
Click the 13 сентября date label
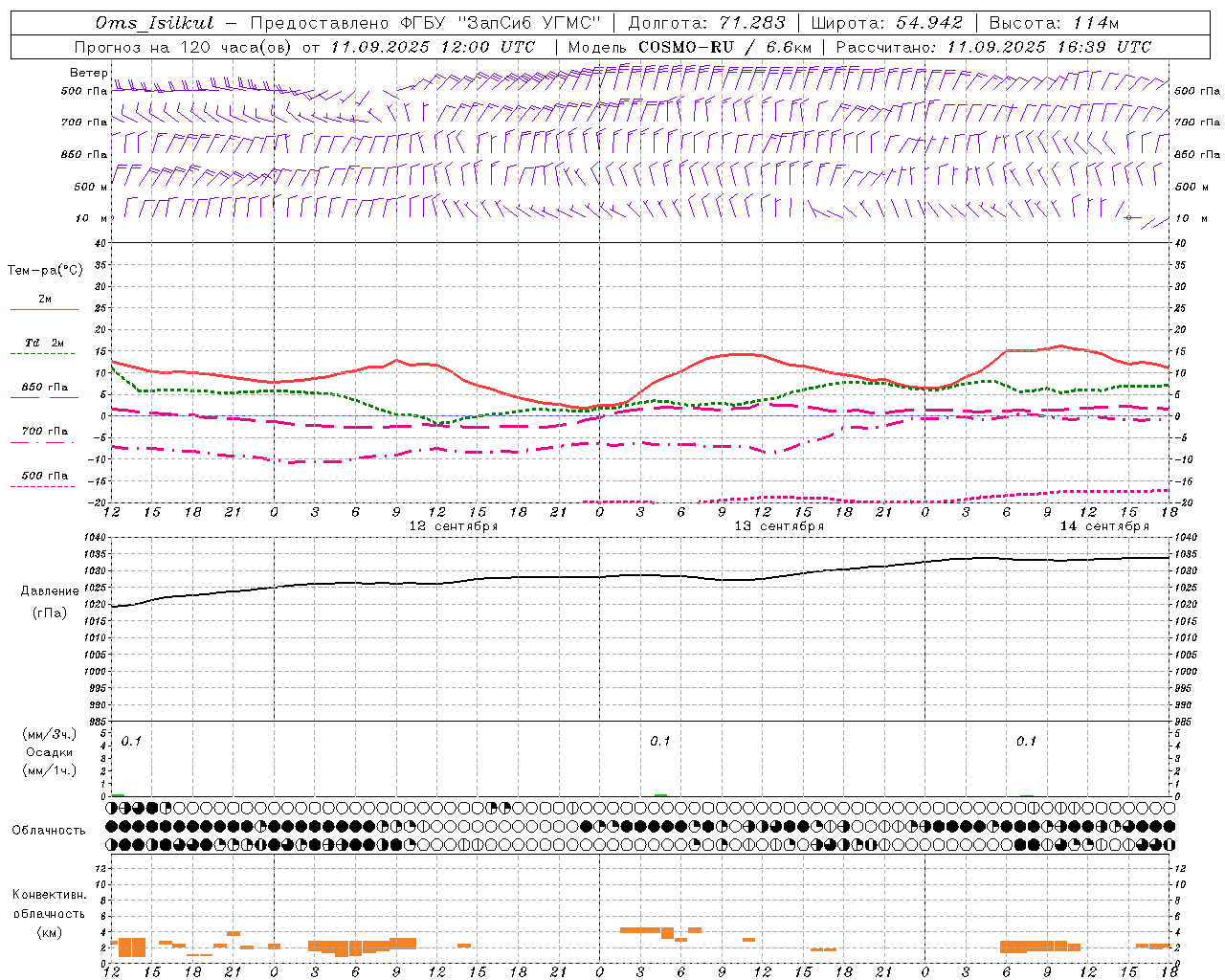[x=779, y=526]
